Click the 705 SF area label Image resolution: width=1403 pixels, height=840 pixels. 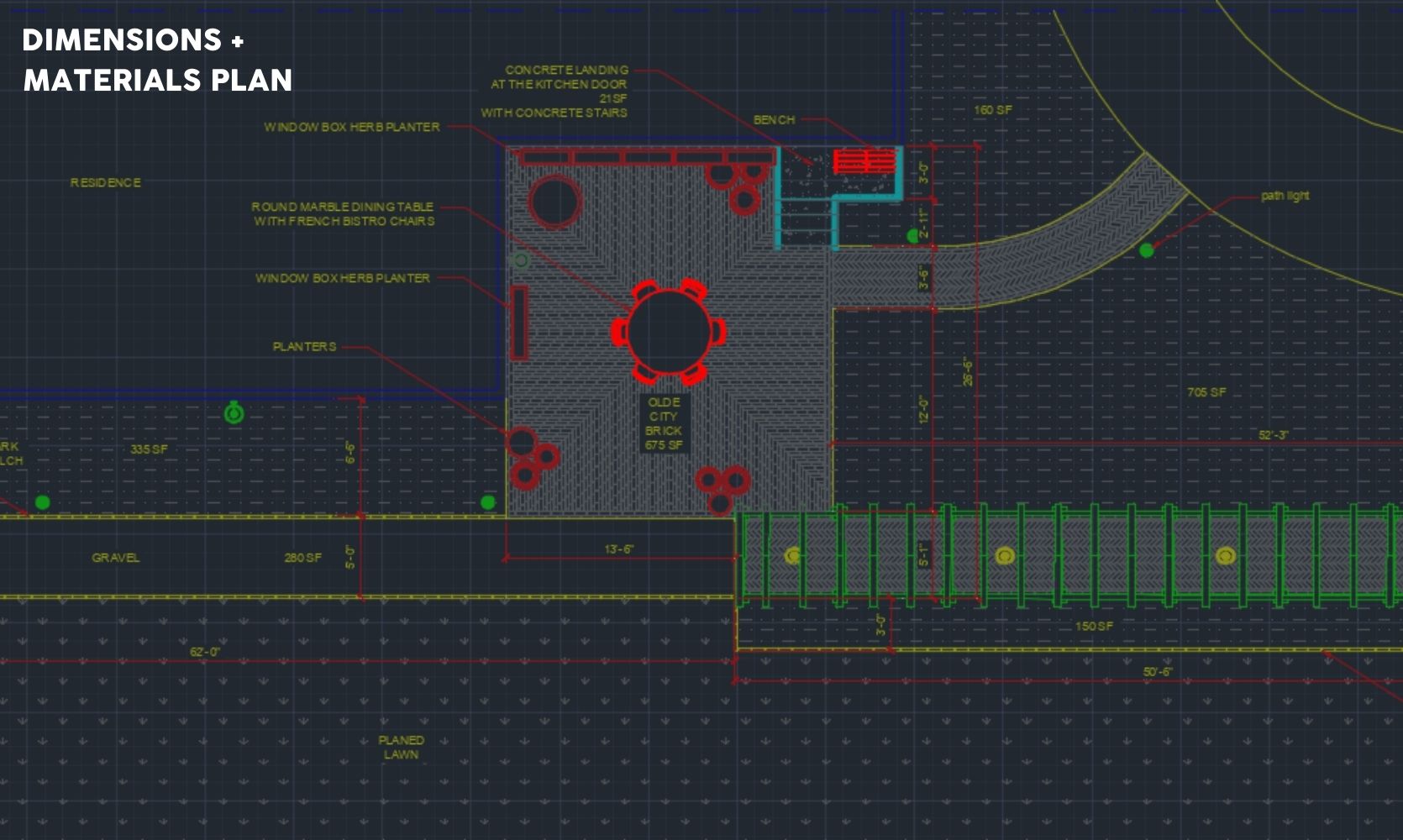click(x=1206, y=392)
